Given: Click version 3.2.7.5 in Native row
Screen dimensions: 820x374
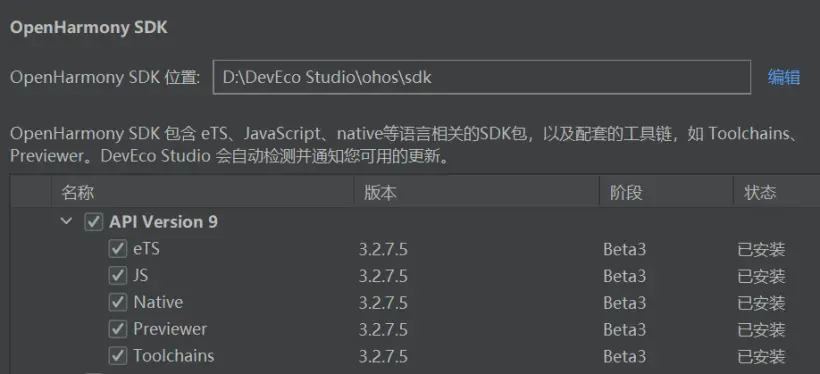Looking at the screenshot, I should click(383, 303).
